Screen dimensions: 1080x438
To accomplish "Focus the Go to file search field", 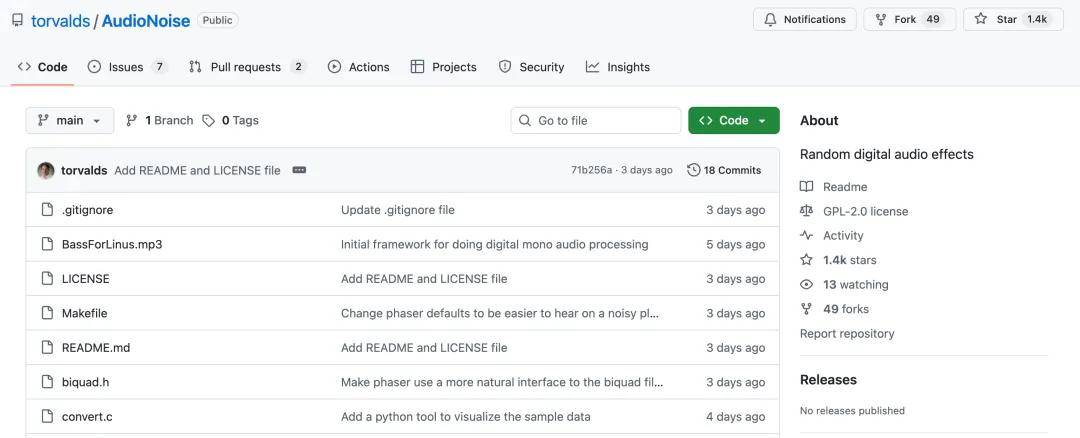I will tap(596, 121).
